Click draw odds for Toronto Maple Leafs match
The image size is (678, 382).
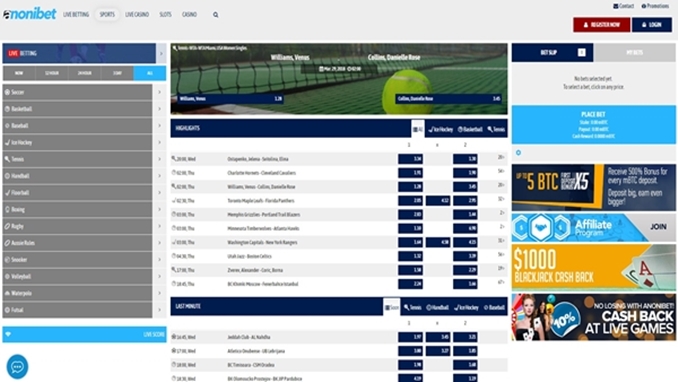438,201
